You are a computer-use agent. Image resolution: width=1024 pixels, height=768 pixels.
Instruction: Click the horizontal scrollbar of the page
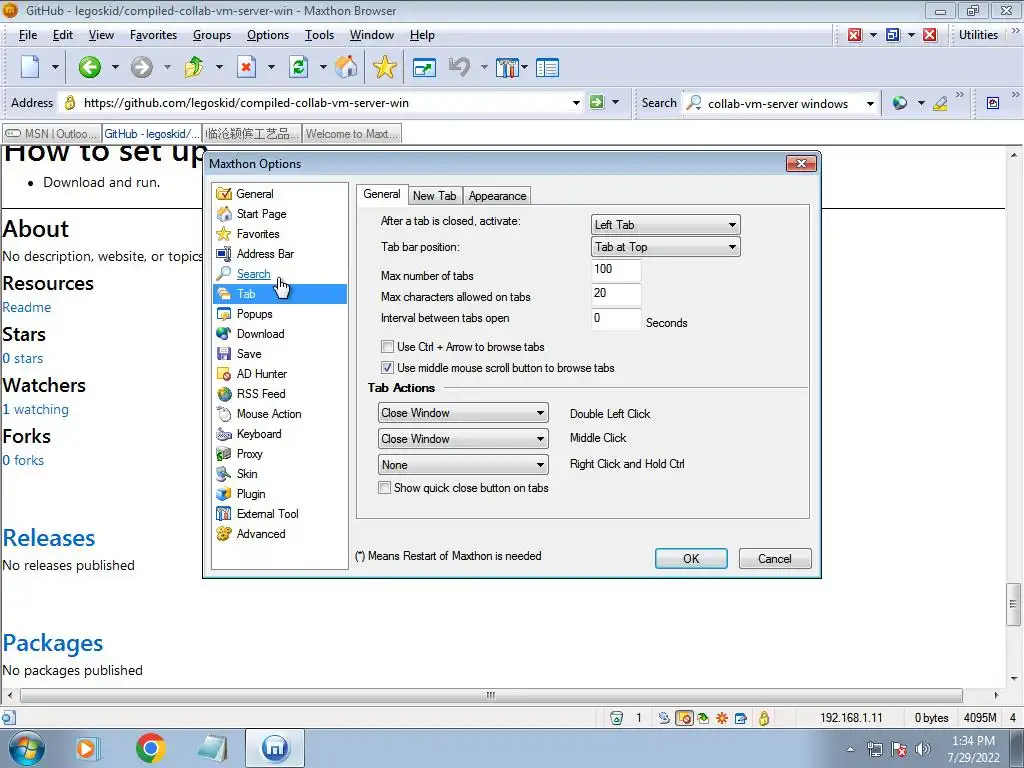coord(491,695)
